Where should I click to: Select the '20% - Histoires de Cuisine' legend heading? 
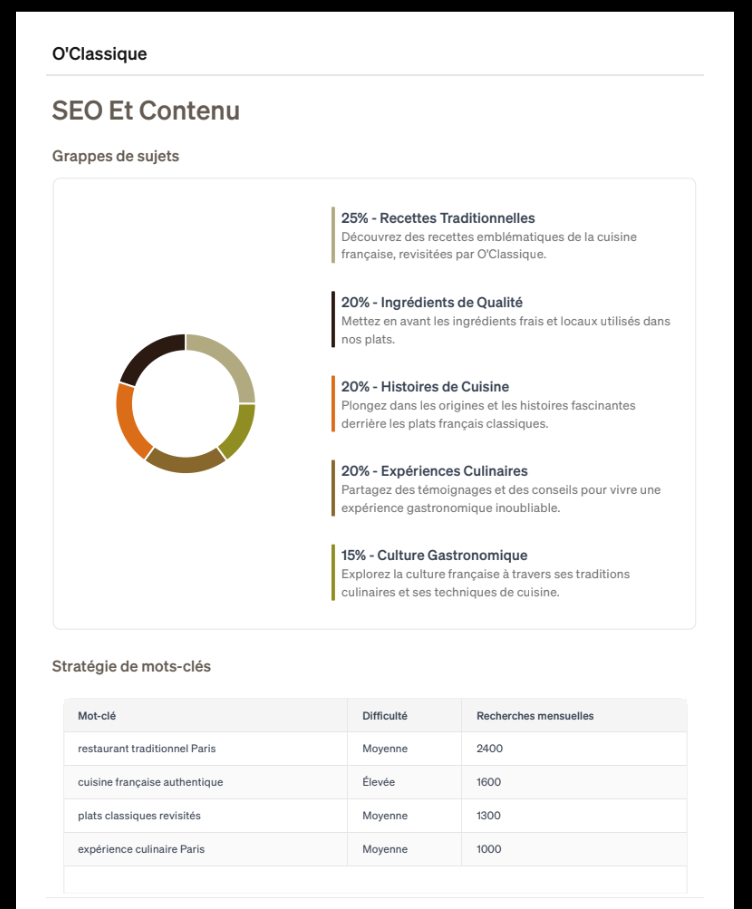425,387
